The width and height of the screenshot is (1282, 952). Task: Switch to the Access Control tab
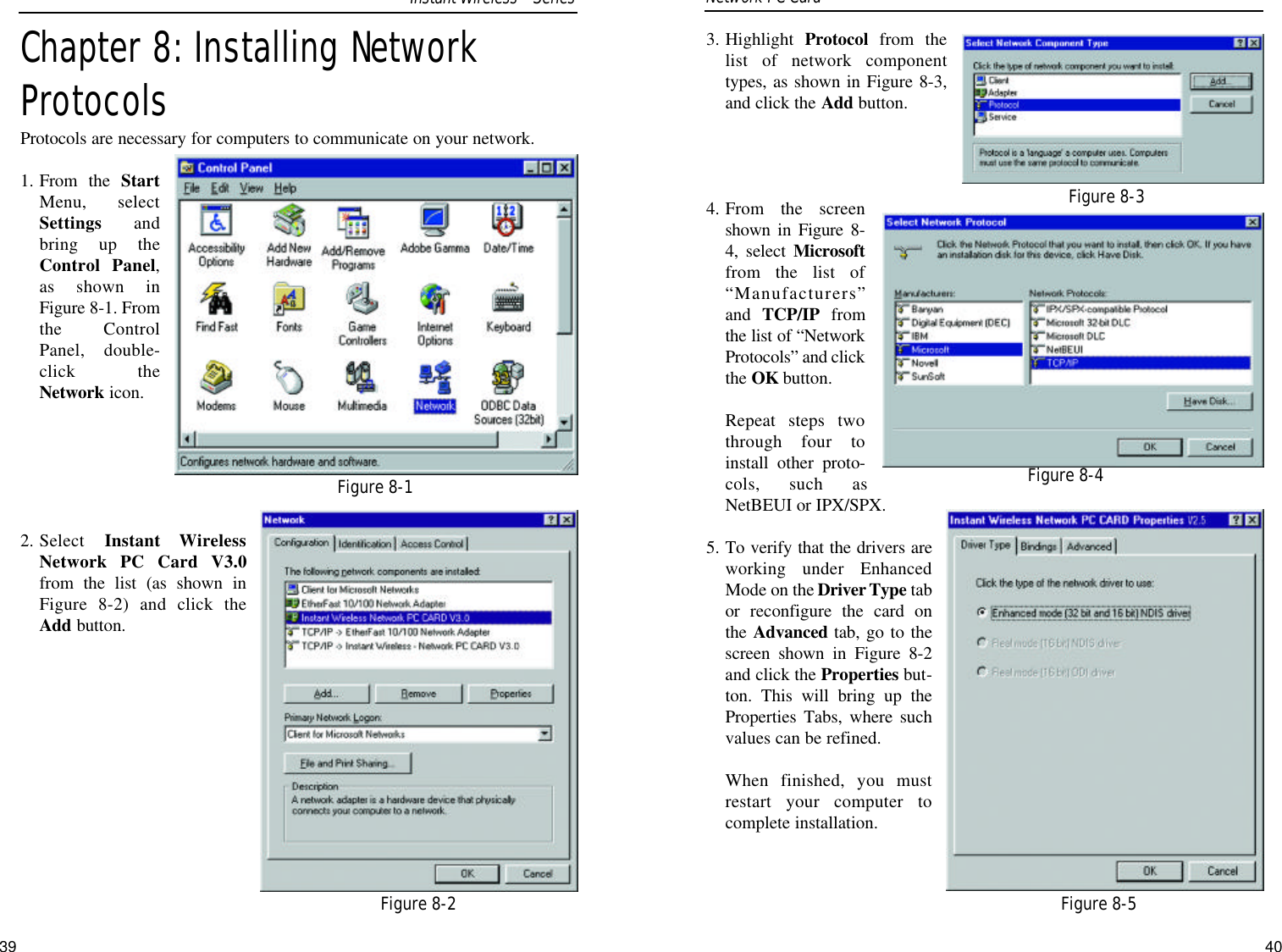(x=432, y=544)
